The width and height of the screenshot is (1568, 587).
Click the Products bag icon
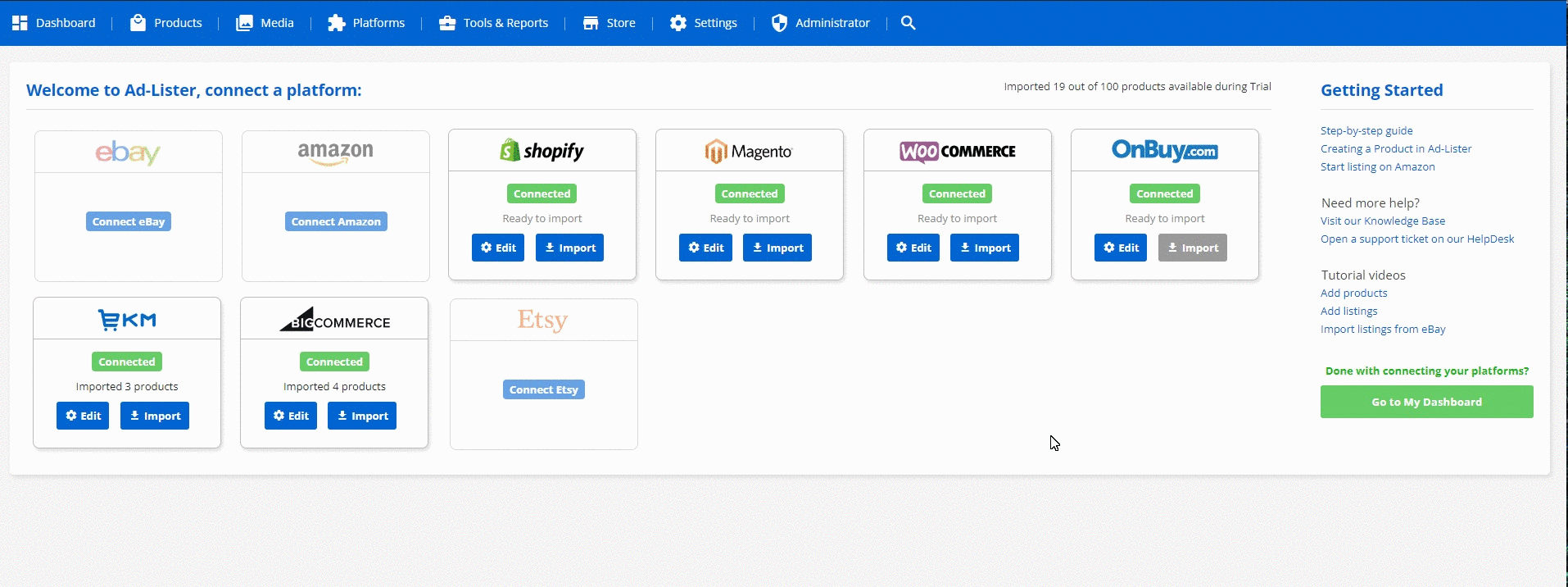pyautogui.click(x=138, y=23)
